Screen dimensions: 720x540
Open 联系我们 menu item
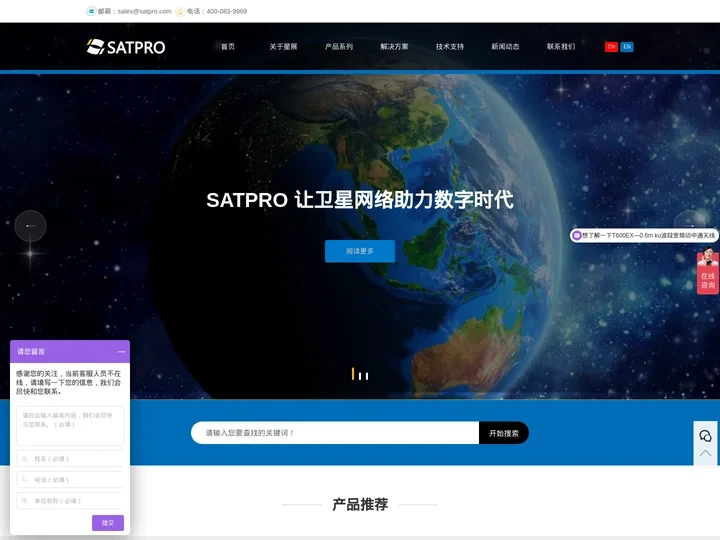pyautogui.click(x=561, y=46)
